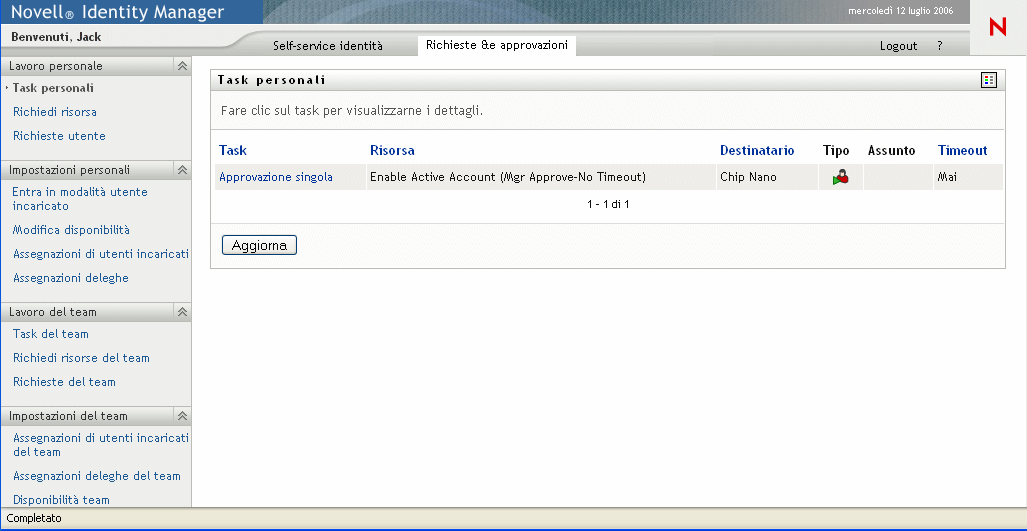Click the Completato status bar text
The height and width of the screenshot is (531, 1027).
click(x=33, y=518)
